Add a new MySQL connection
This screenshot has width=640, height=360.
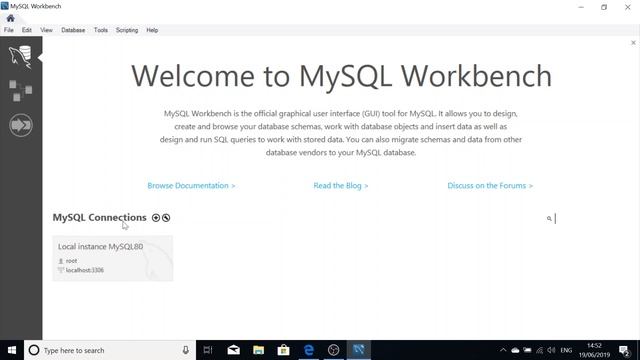pos(156,218)
